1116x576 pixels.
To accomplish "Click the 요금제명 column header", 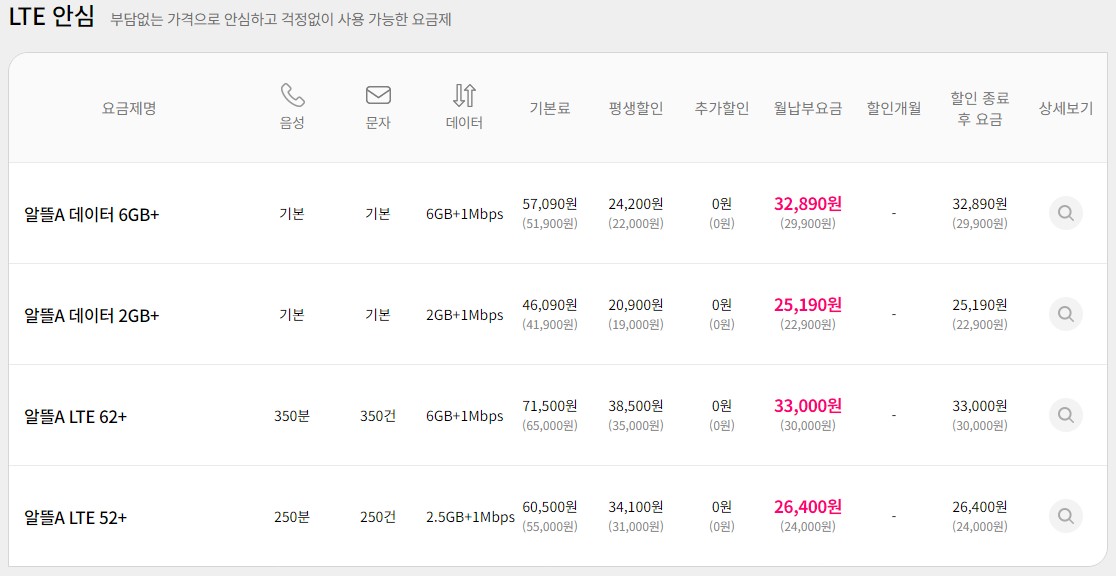I will (x=129, y=108).
